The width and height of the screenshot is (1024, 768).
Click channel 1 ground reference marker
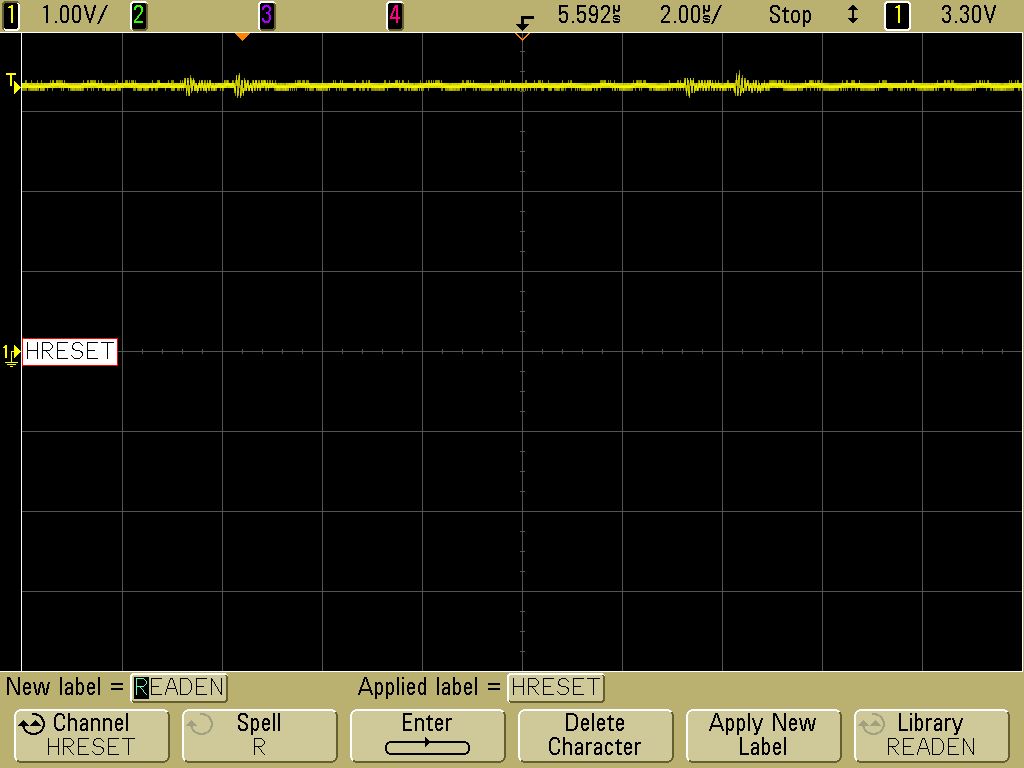point(11,354)
